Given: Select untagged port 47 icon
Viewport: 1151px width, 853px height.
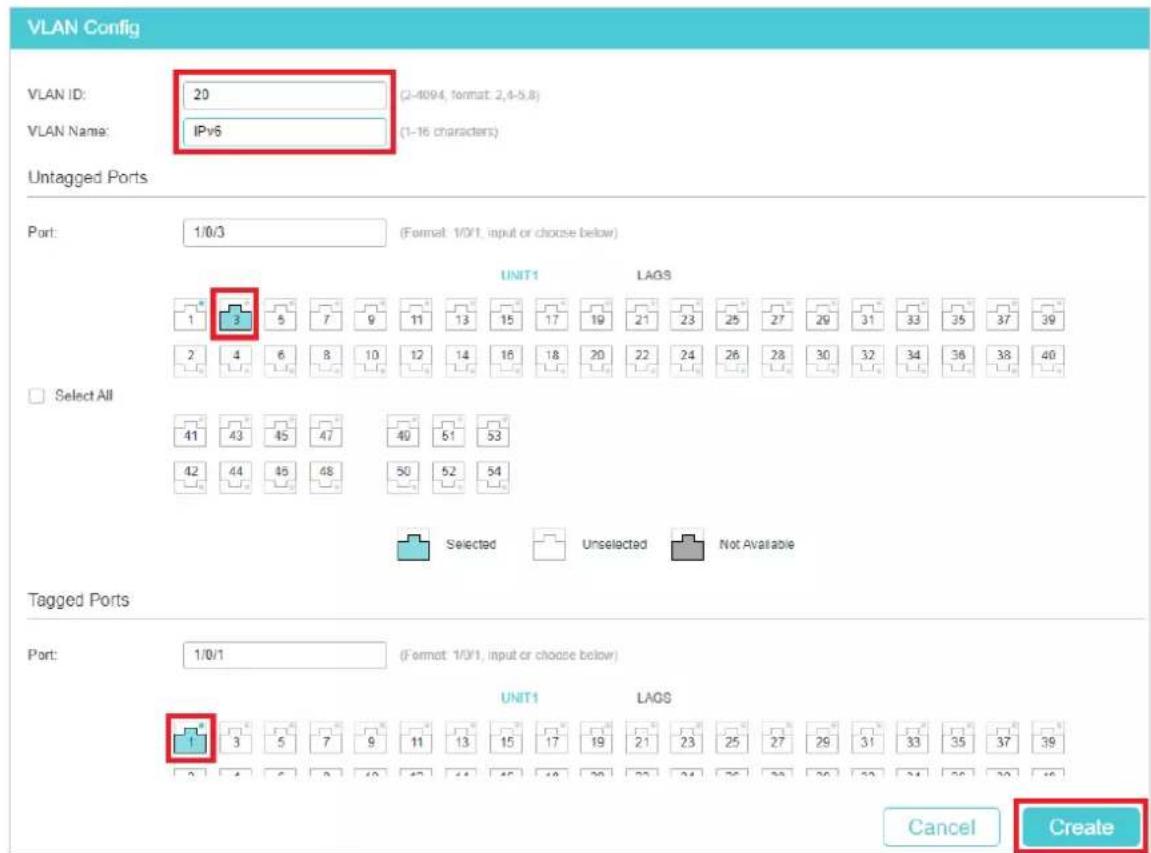Looking at the screenshot, I should click(326, 431).
